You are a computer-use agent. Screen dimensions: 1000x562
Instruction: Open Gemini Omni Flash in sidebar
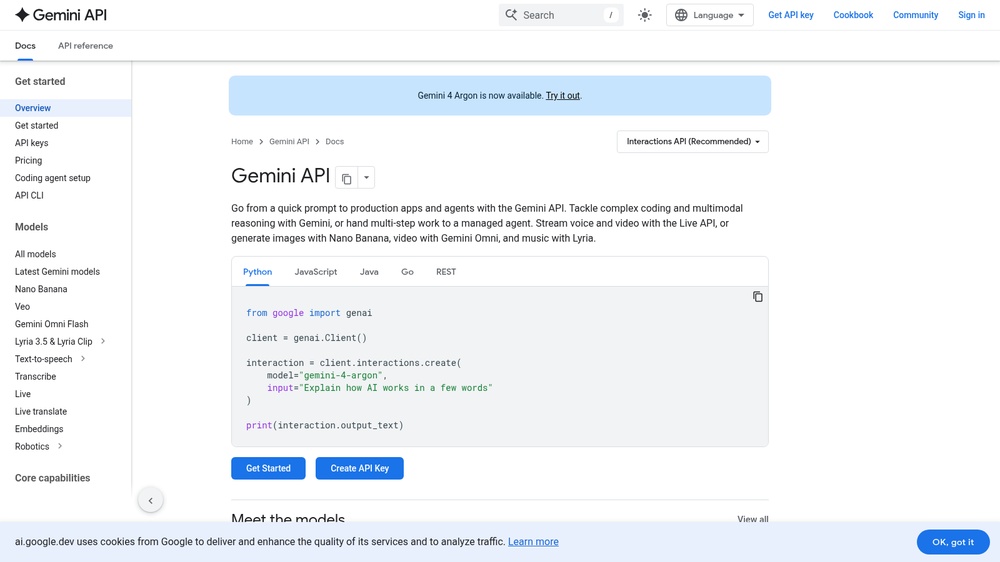click(x=52, y=324)
